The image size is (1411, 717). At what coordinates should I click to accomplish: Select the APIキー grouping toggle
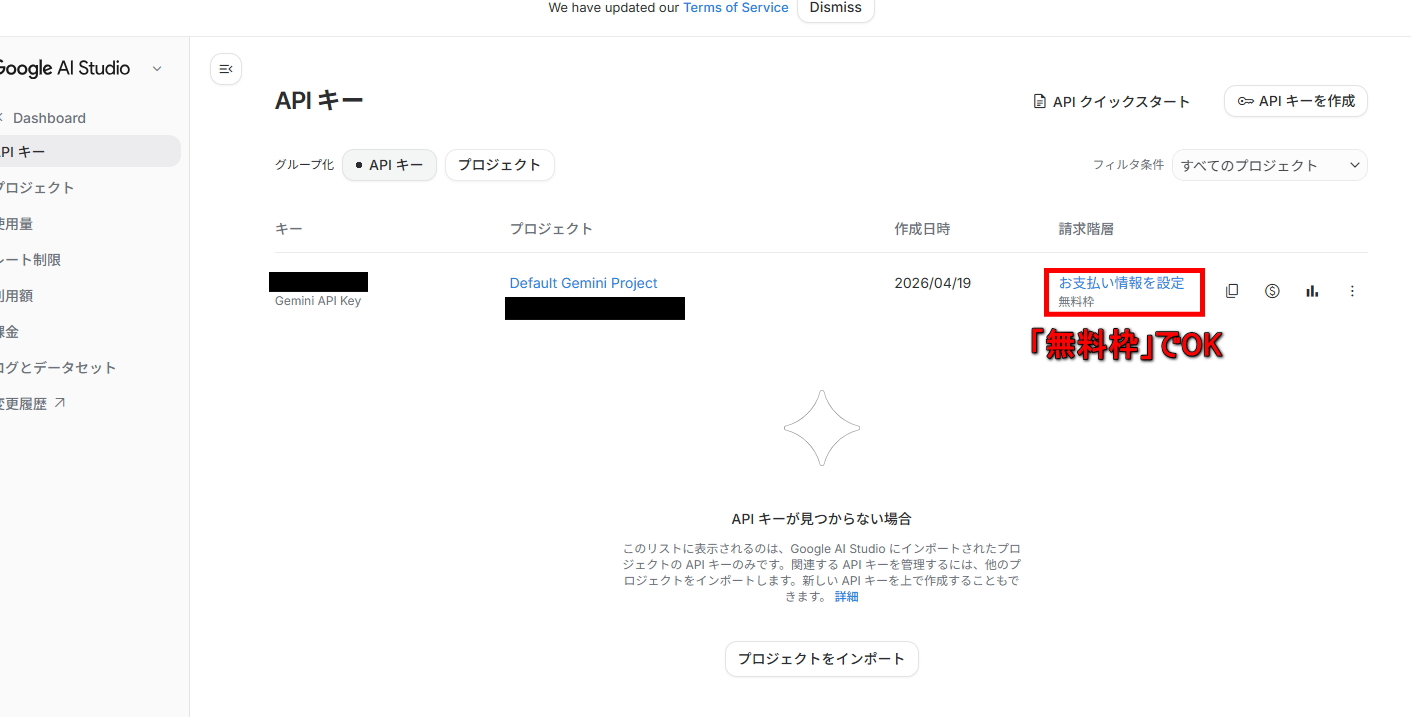[389, 165]
